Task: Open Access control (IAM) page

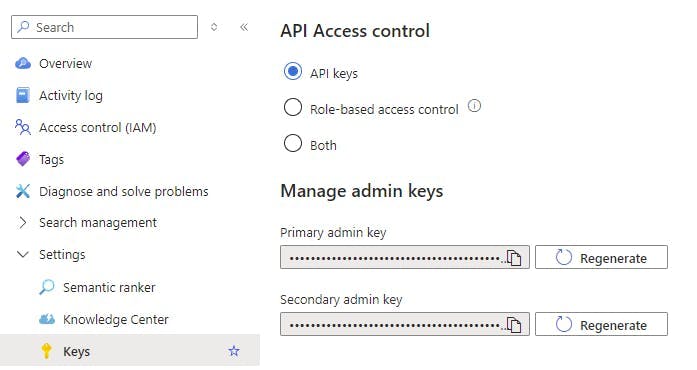Action: pyautogui.click(x=97, y=128)
